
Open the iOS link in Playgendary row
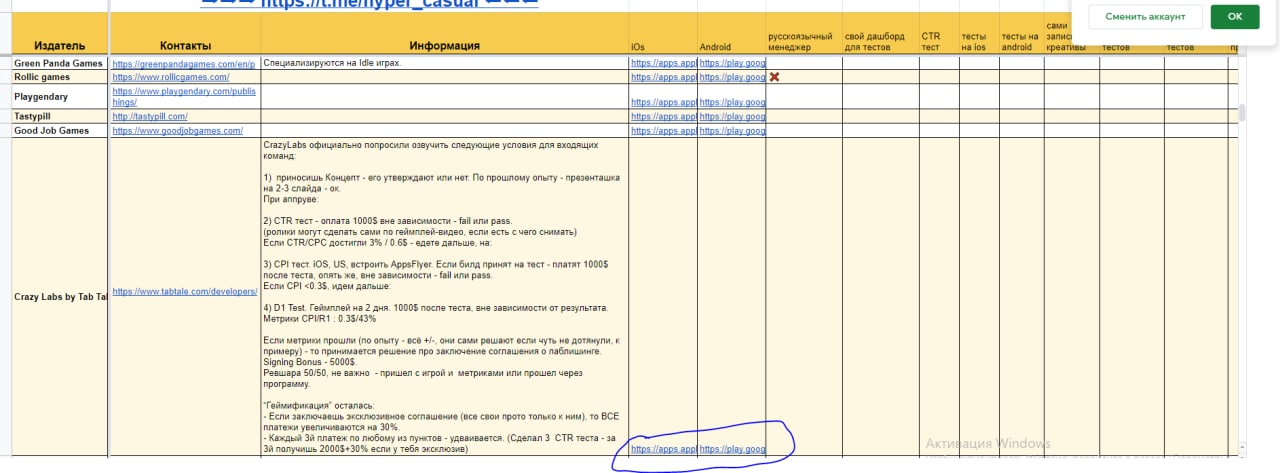click(x=663, y=103)
